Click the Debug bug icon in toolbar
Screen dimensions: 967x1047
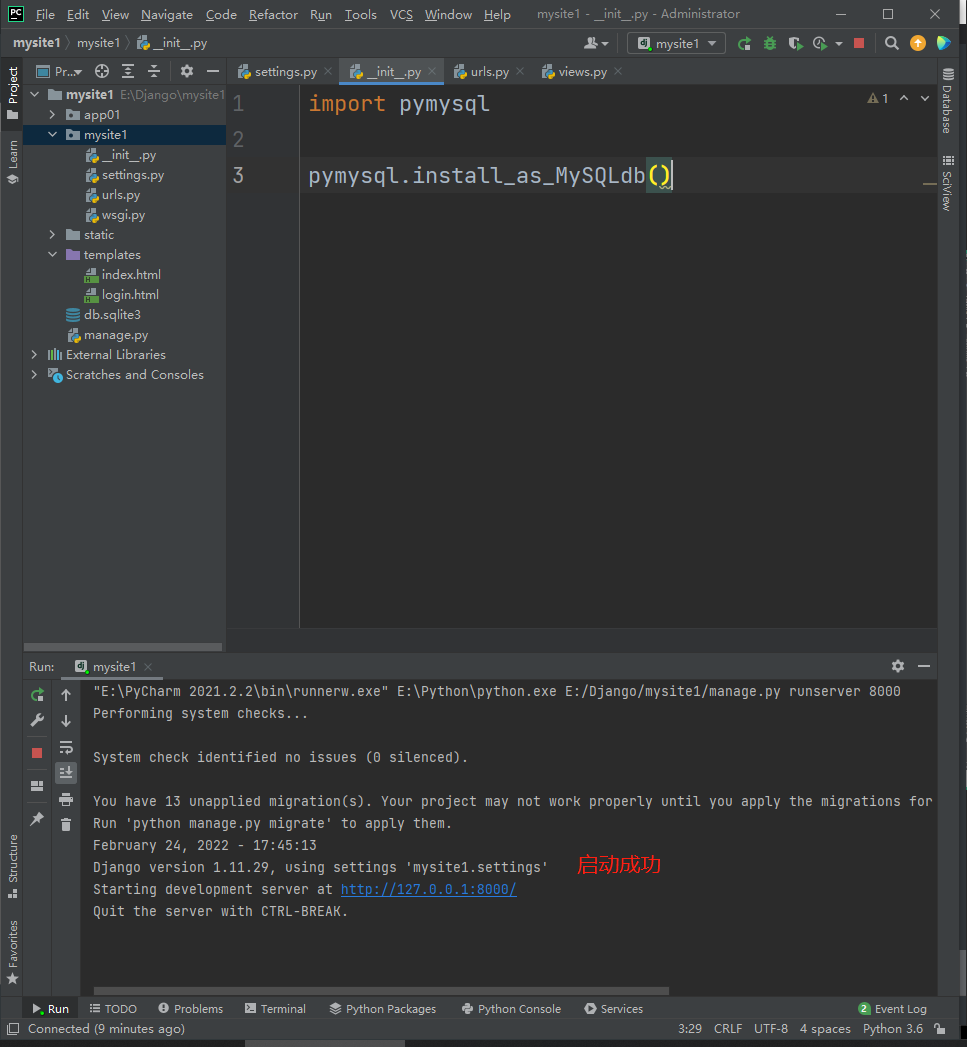click(769, 43)
